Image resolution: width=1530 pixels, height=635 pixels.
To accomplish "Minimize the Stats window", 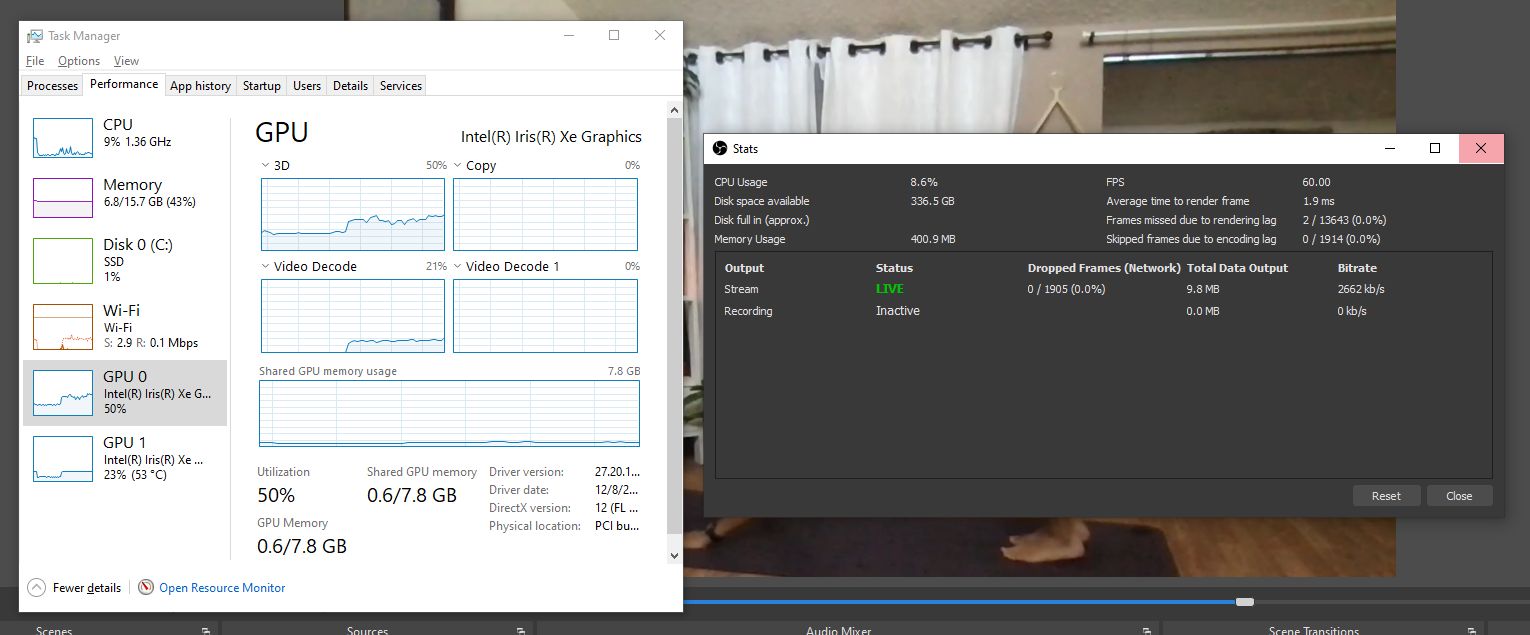I will [x=1390, y=148].
